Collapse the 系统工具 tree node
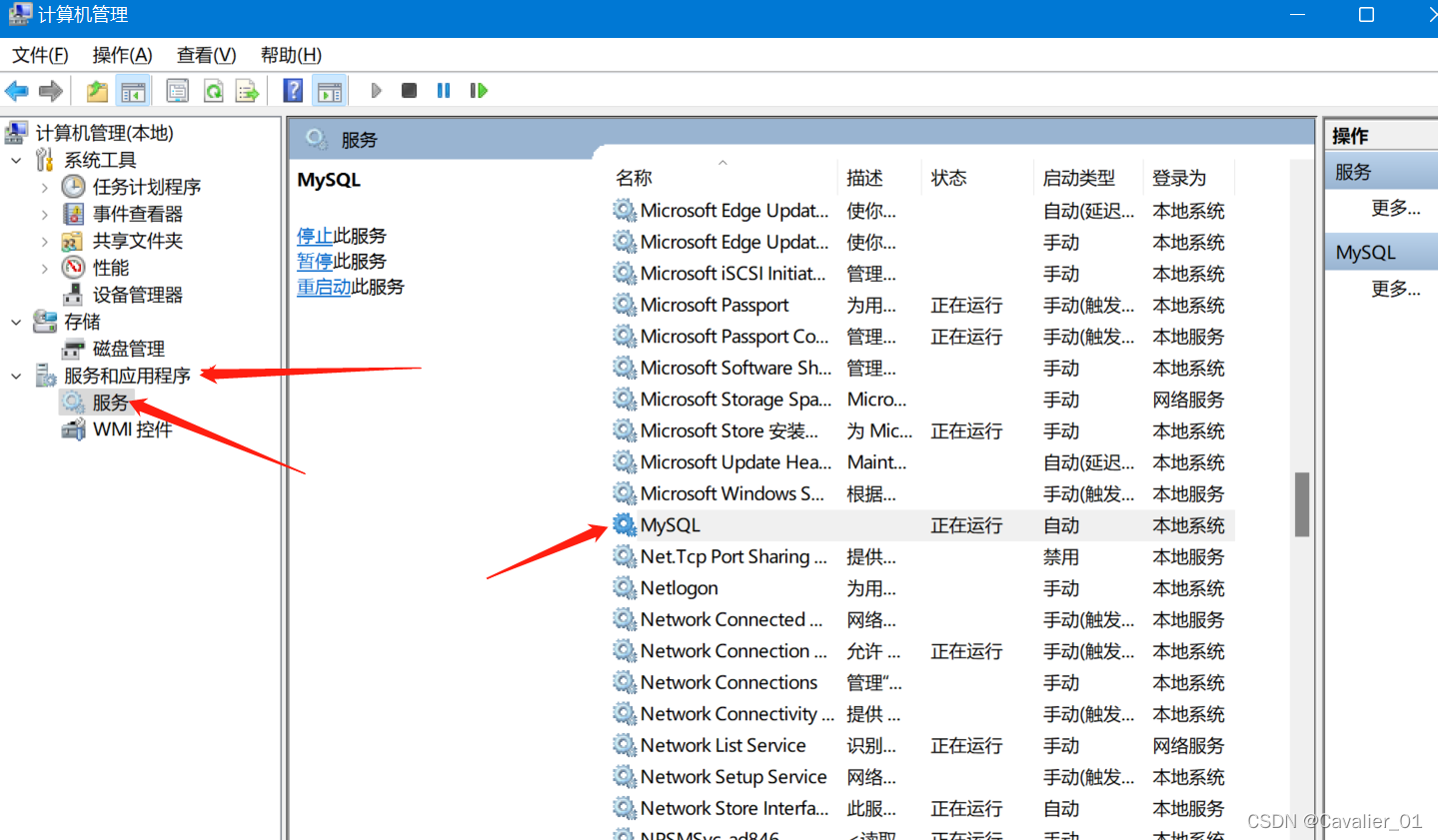The width and height of the screenshot is (1438, 840). click(x=16, y=160)
